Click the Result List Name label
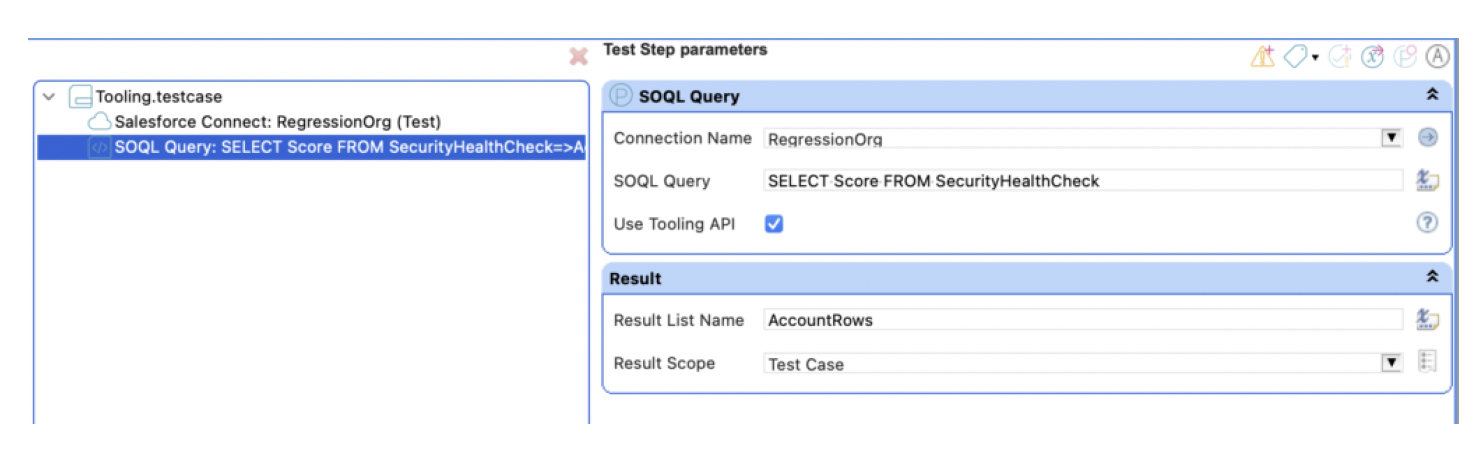This screenshot has height=450, width=1468. click(679, 320)
